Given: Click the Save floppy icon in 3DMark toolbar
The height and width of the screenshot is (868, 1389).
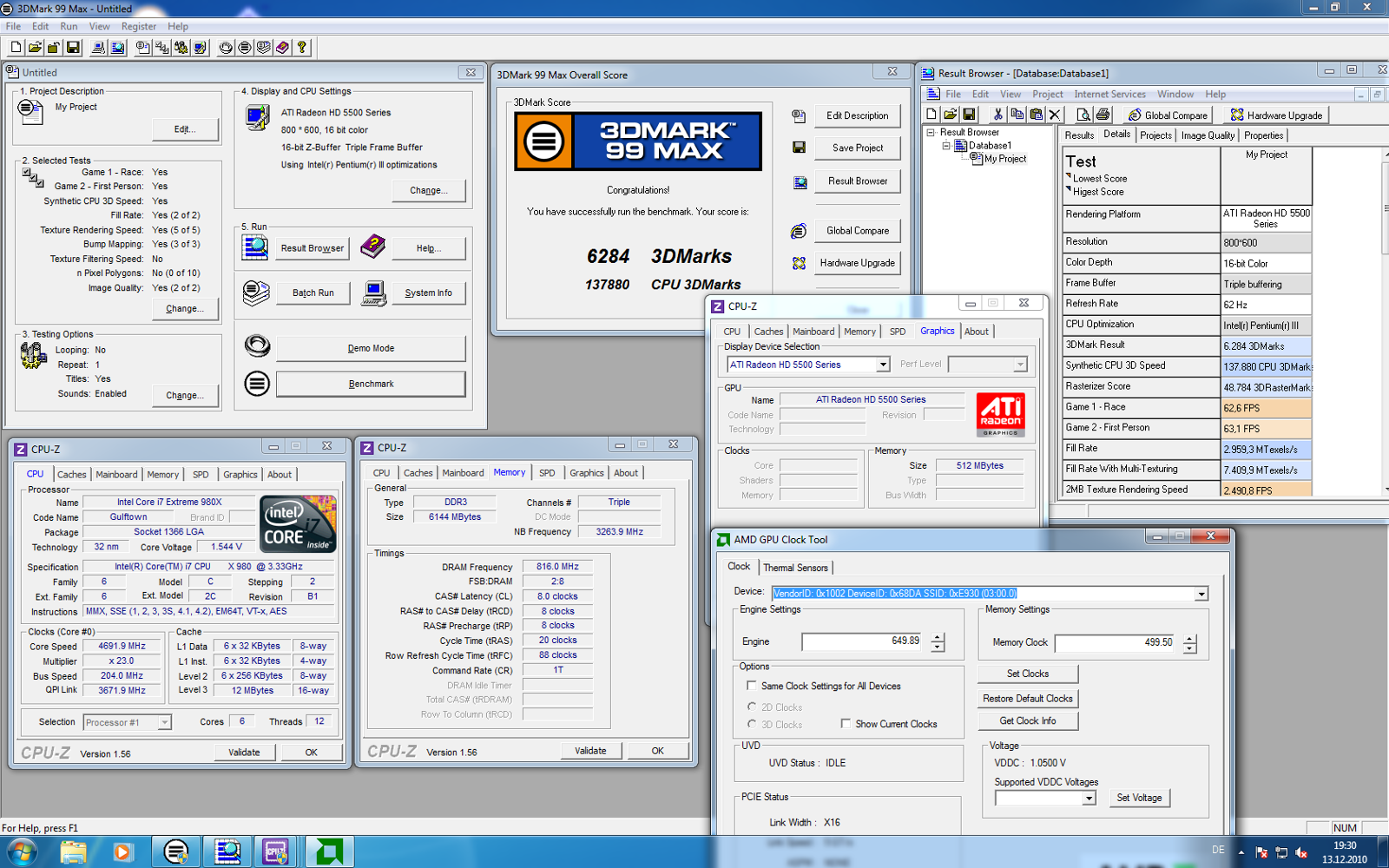Looking at the screenshot, I should click(73, 48).
